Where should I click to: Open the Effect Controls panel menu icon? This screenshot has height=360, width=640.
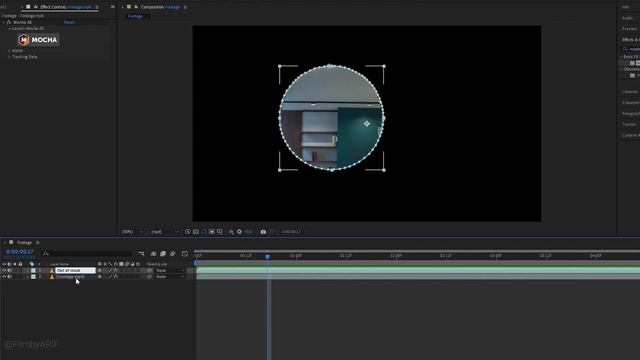click(x=97, y=7)
